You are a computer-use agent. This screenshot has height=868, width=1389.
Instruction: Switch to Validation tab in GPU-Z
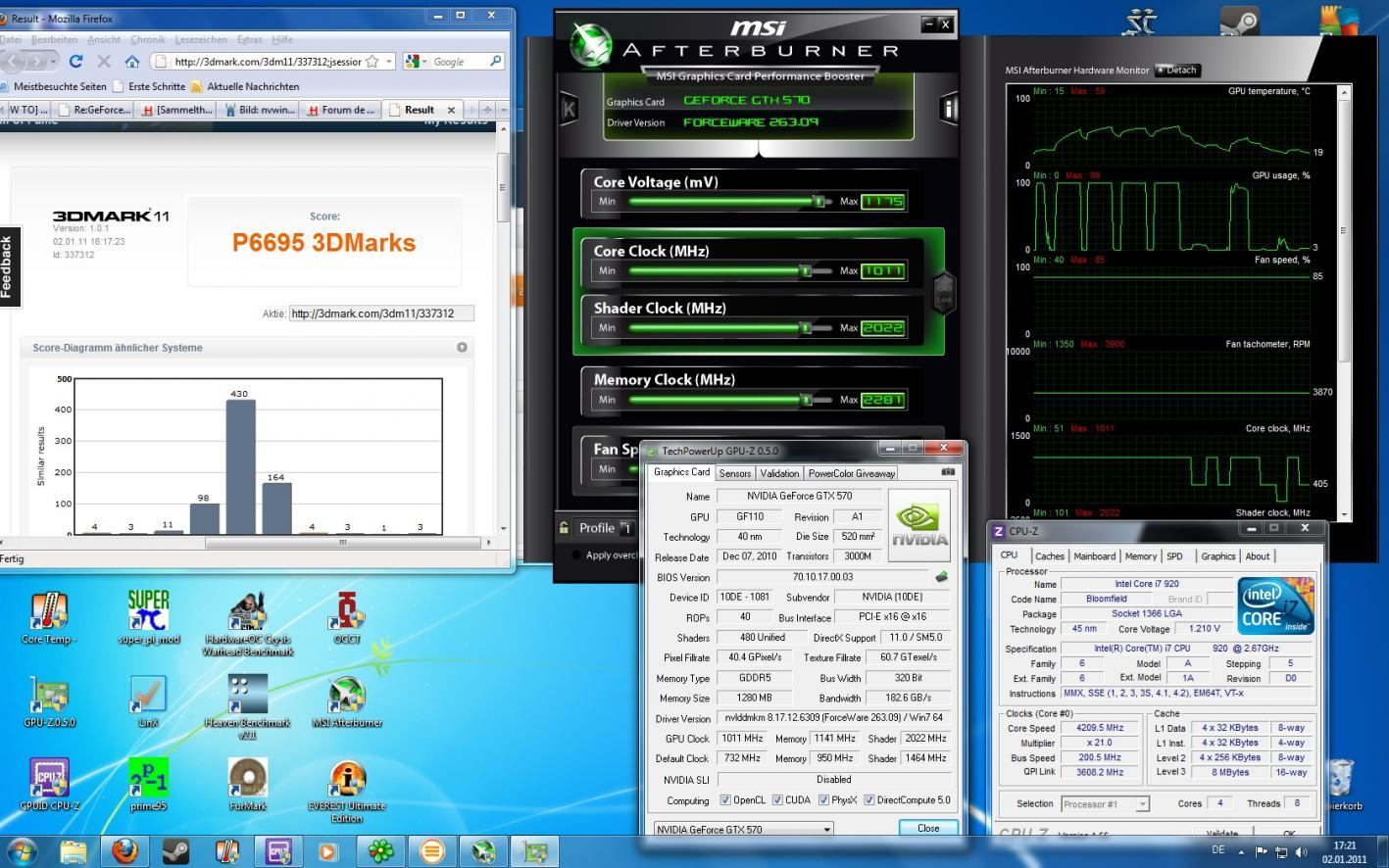click(x=779, y=473)
